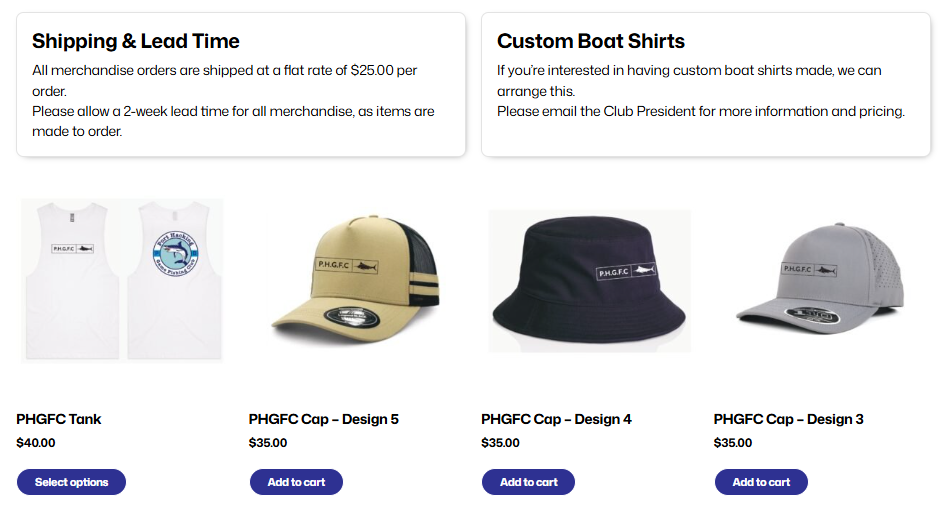Click the Custom Boat Shirts heading
The width and height of the screenshot is (951, 522).
[x=590, y=41]
